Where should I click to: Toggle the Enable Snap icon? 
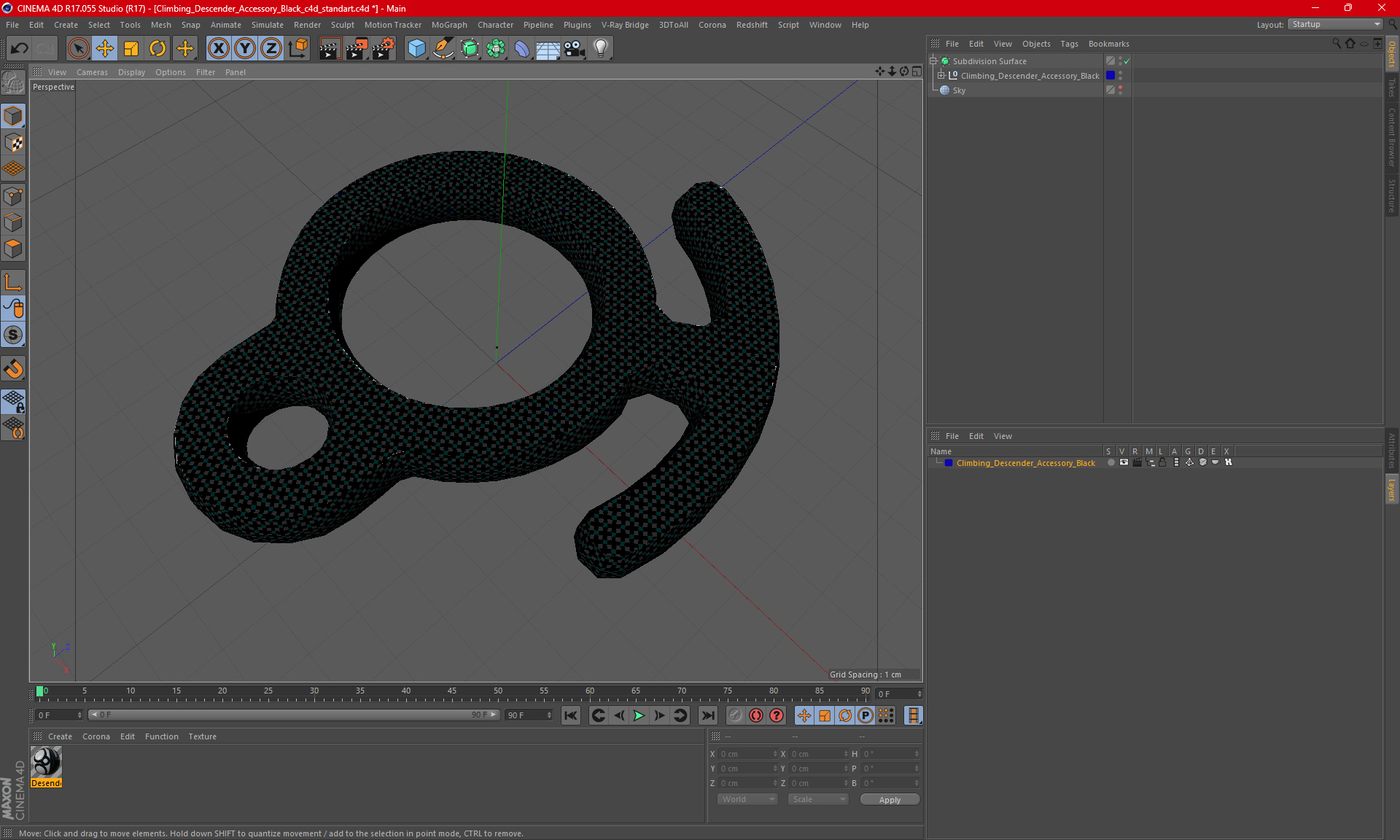[x=13, y=335]
